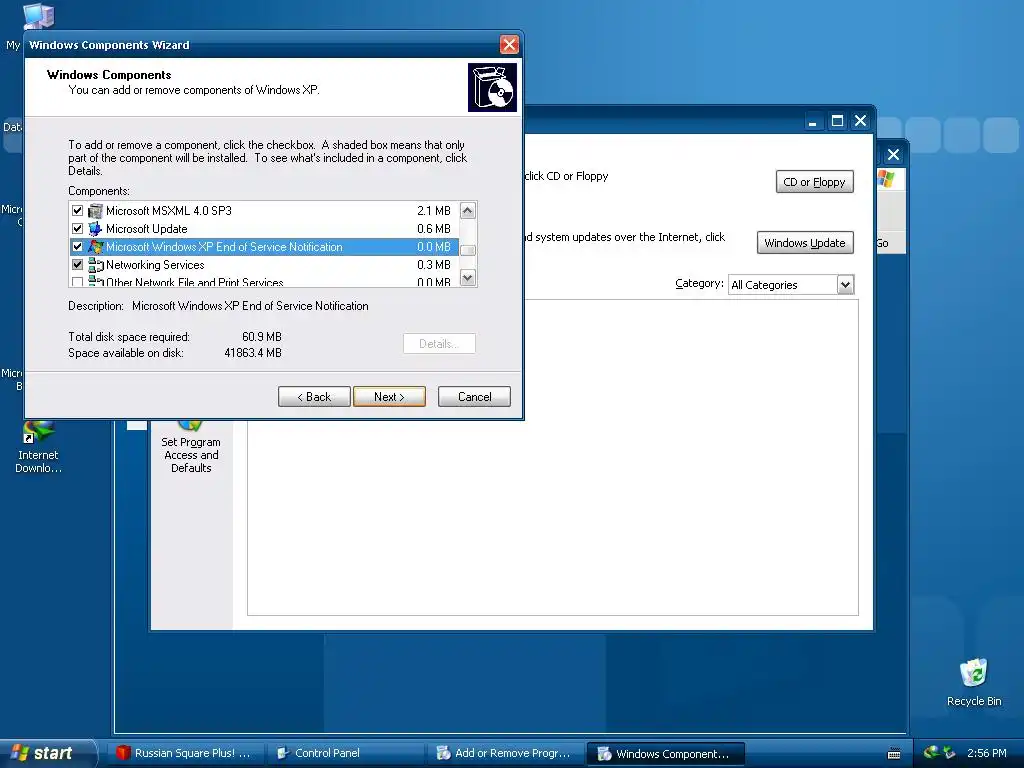1024x768 pixels.
Task: Cancel the Windows Components Wizard
Action: [x=474, y=396]
